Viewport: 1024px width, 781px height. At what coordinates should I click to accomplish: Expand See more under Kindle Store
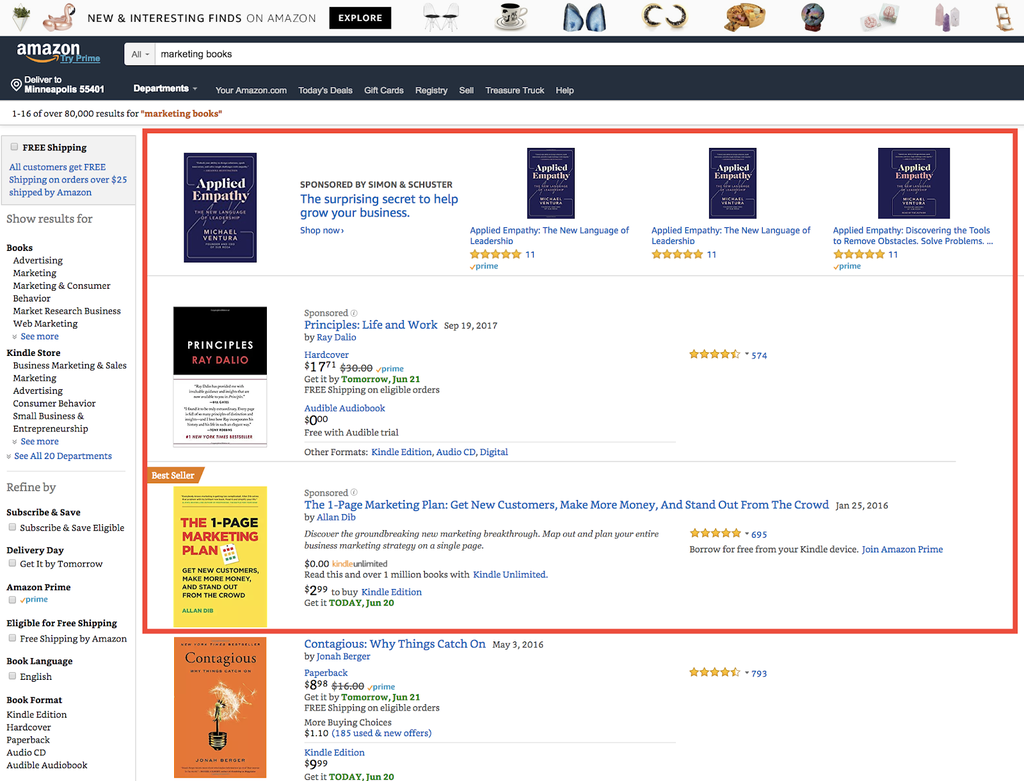(x=39, y=441)
